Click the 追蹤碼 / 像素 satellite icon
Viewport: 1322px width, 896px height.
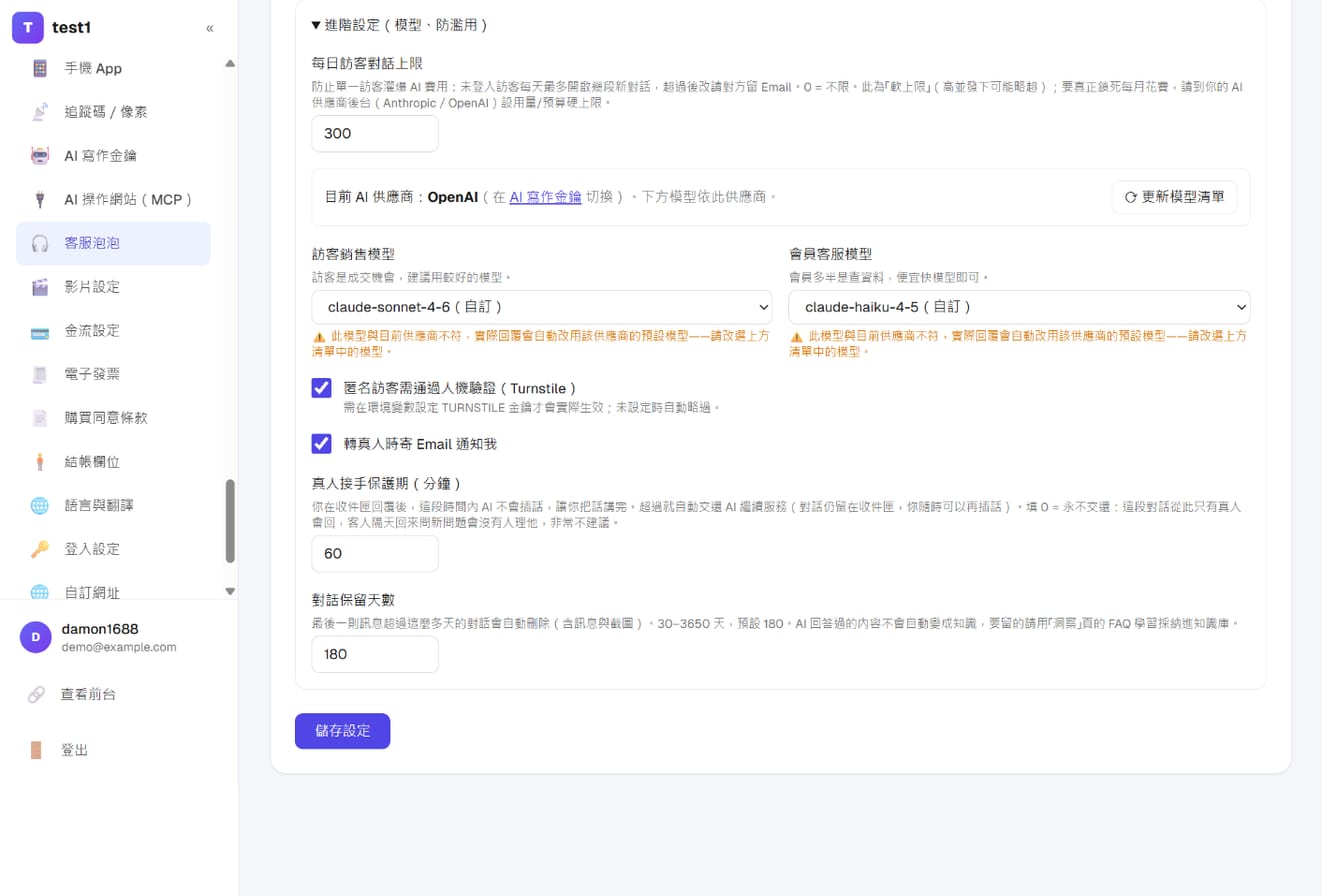click(40, 112)
